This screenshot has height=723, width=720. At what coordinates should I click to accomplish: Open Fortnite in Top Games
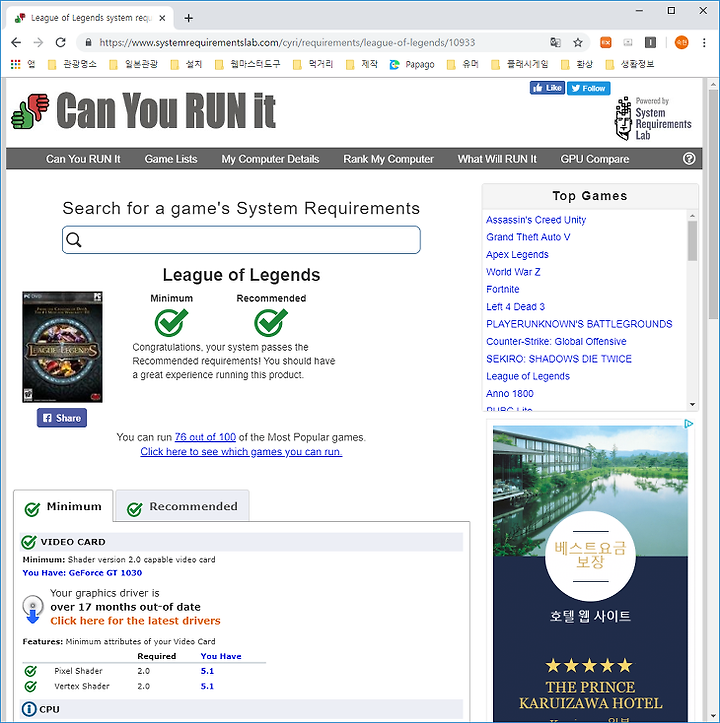click(x=503, y=289)
